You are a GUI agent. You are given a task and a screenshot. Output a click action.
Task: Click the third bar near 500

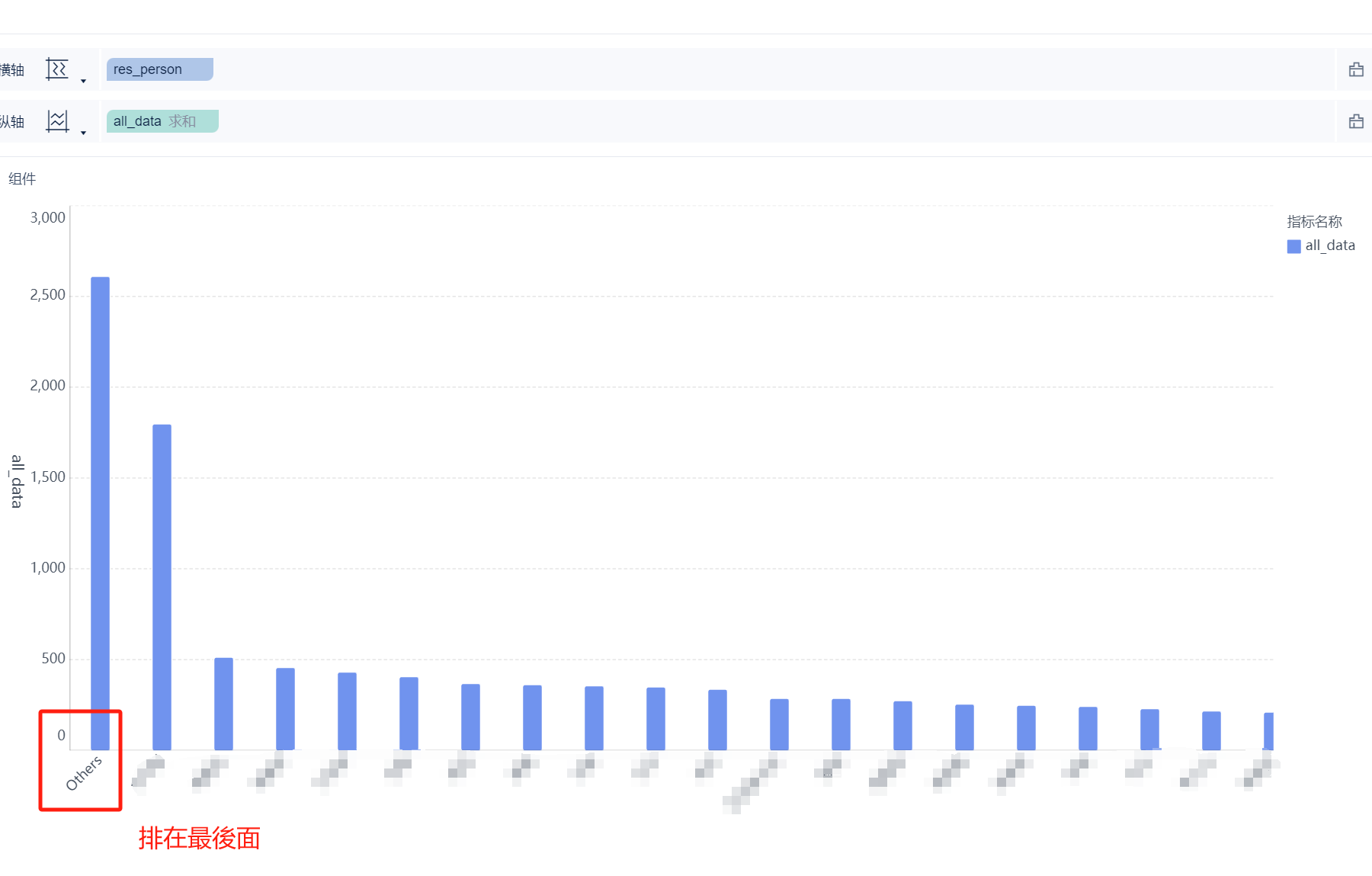tap(223, 704)
